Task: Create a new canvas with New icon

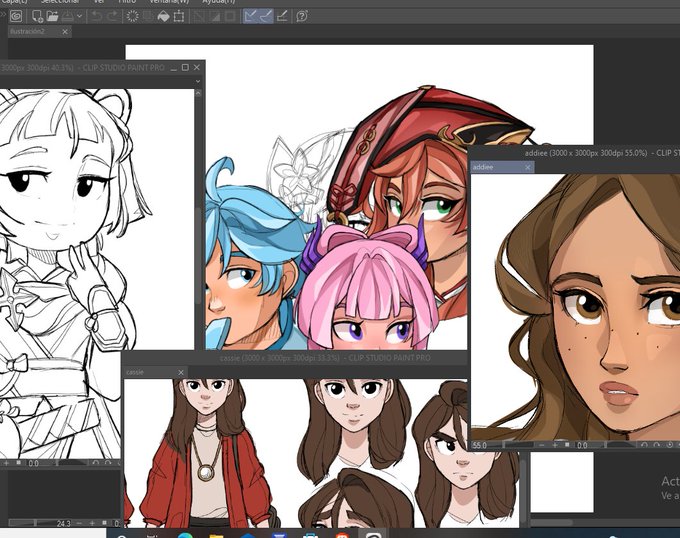Action: click(37, 16)
